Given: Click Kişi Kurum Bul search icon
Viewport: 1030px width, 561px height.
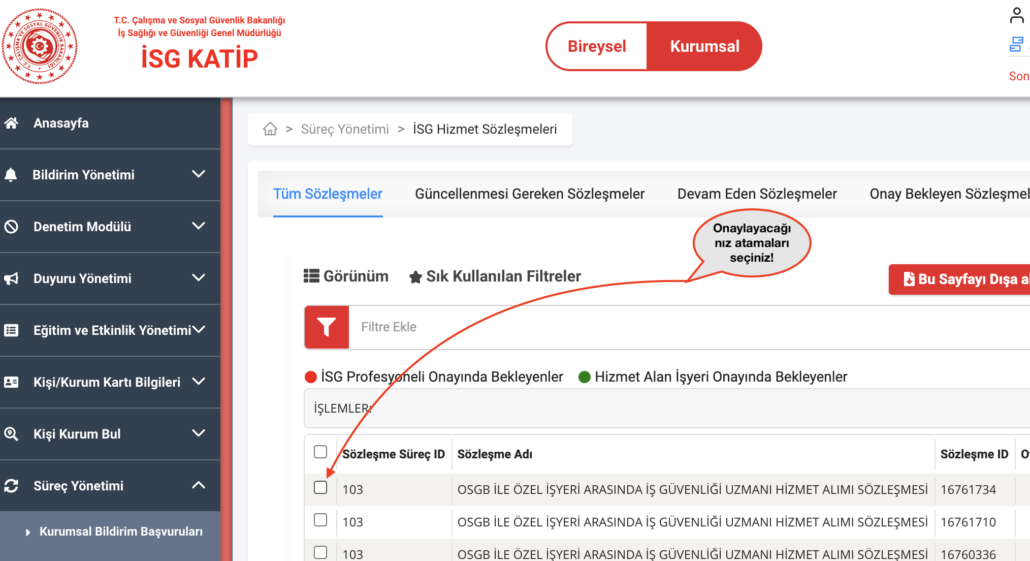Looking at the screenshot, I should (12, 434).
